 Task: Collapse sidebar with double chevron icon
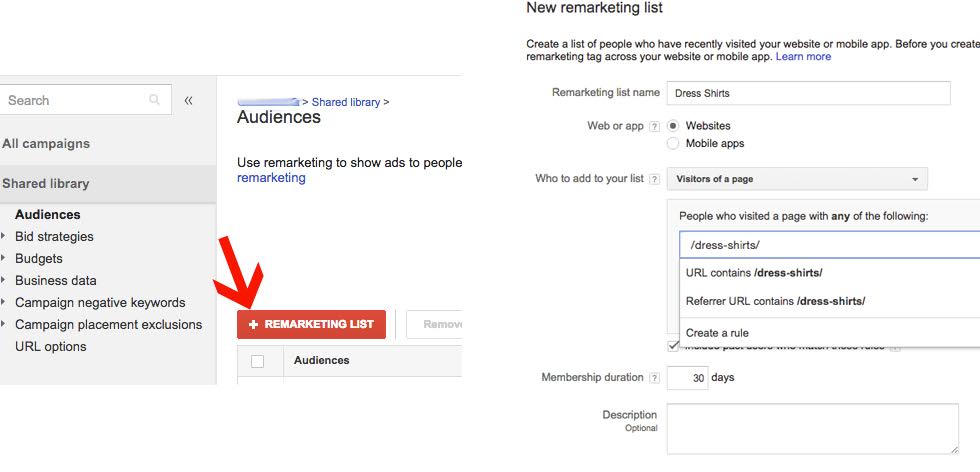point(188,100)
